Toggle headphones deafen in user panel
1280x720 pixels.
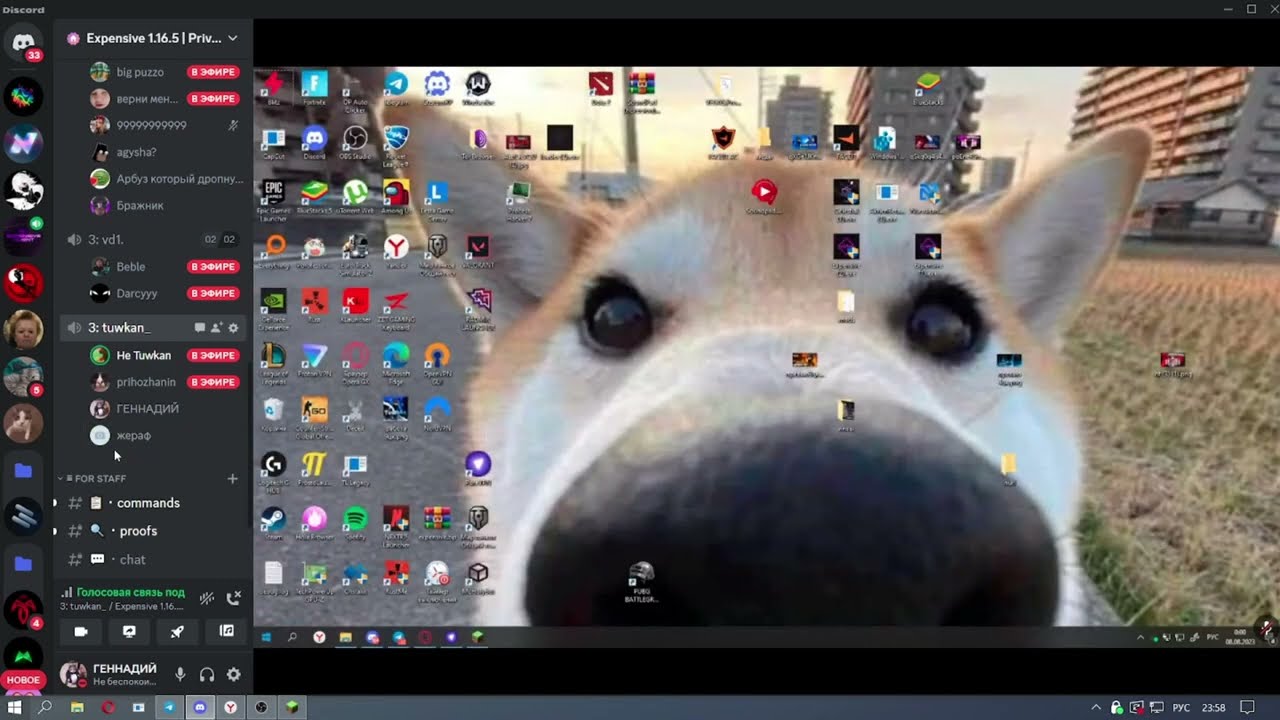coord(207,675)
